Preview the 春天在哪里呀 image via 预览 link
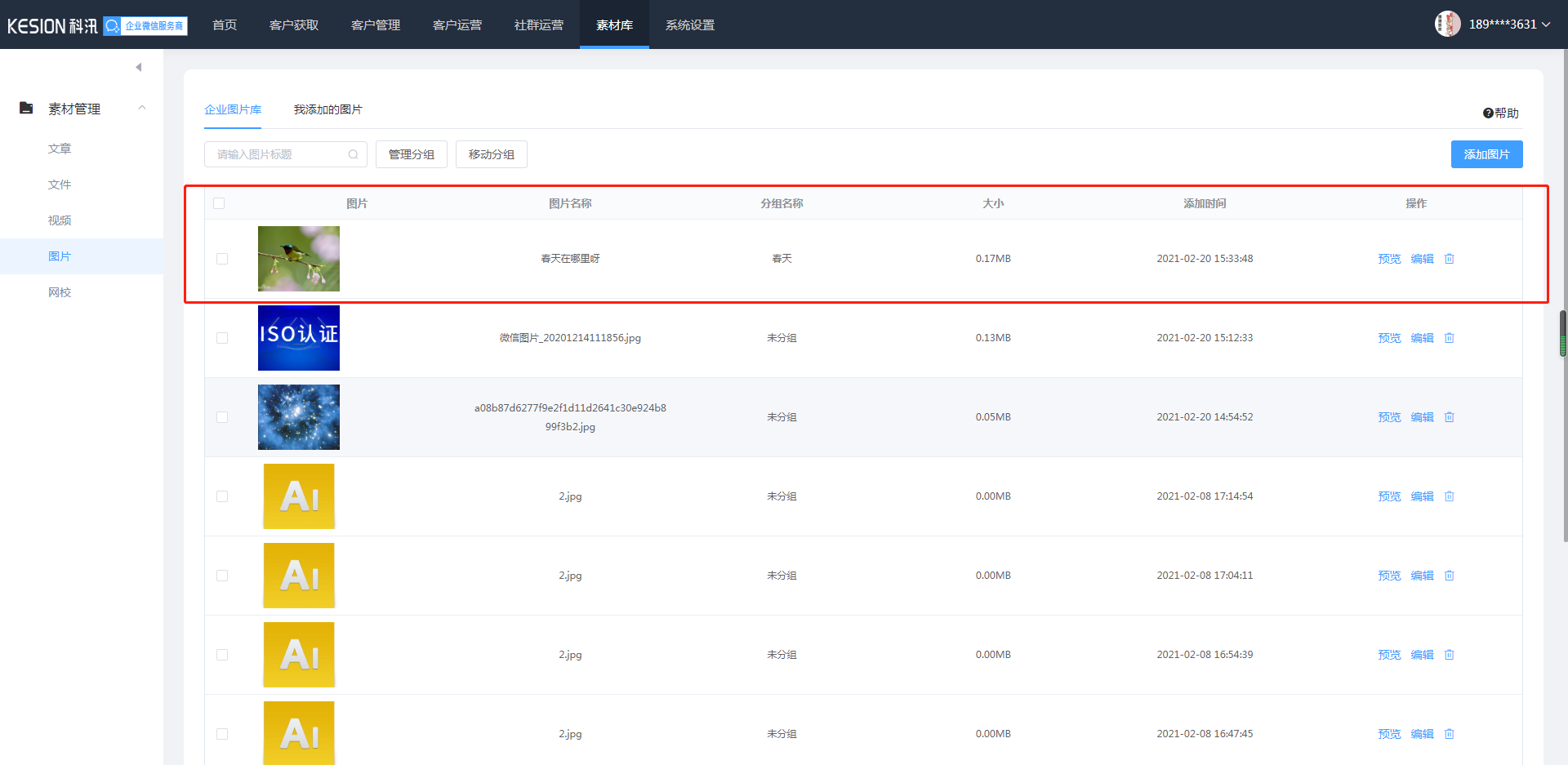 tap(1389, 259)
